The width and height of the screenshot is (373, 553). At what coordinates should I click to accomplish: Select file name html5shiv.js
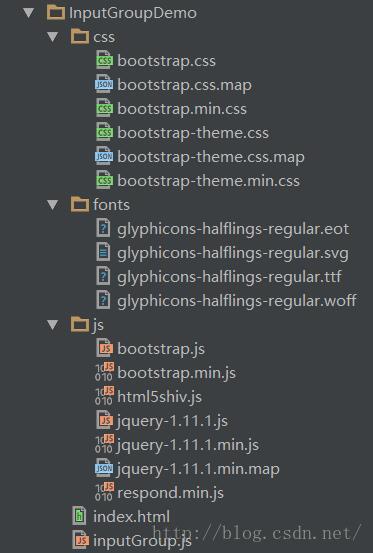159,397
